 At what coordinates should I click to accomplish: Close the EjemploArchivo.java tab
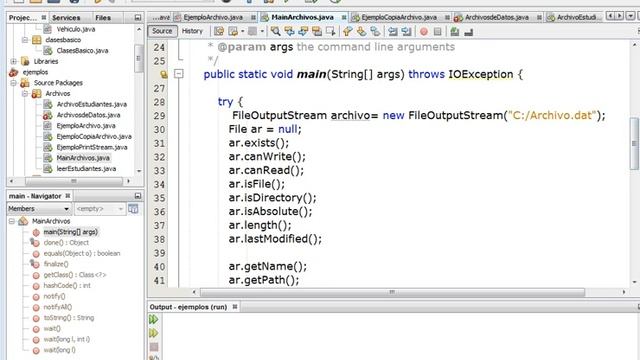253,17
